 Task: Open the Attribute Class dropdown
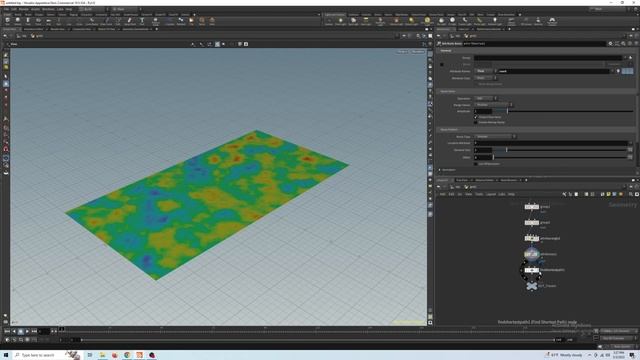click(485, 78)
